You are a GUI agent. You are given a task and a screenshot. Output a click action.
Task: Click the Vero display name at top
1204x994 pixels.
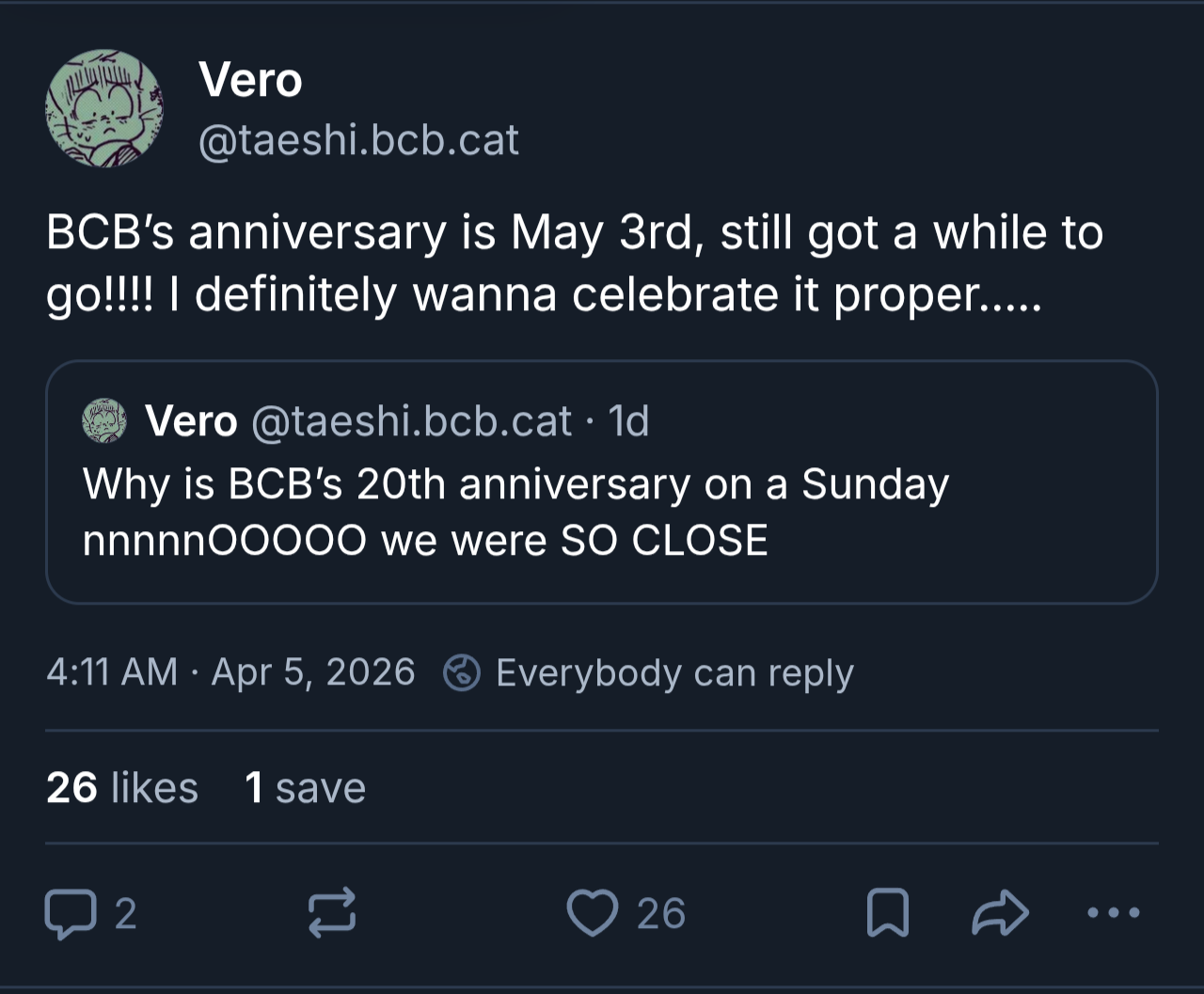250,80
